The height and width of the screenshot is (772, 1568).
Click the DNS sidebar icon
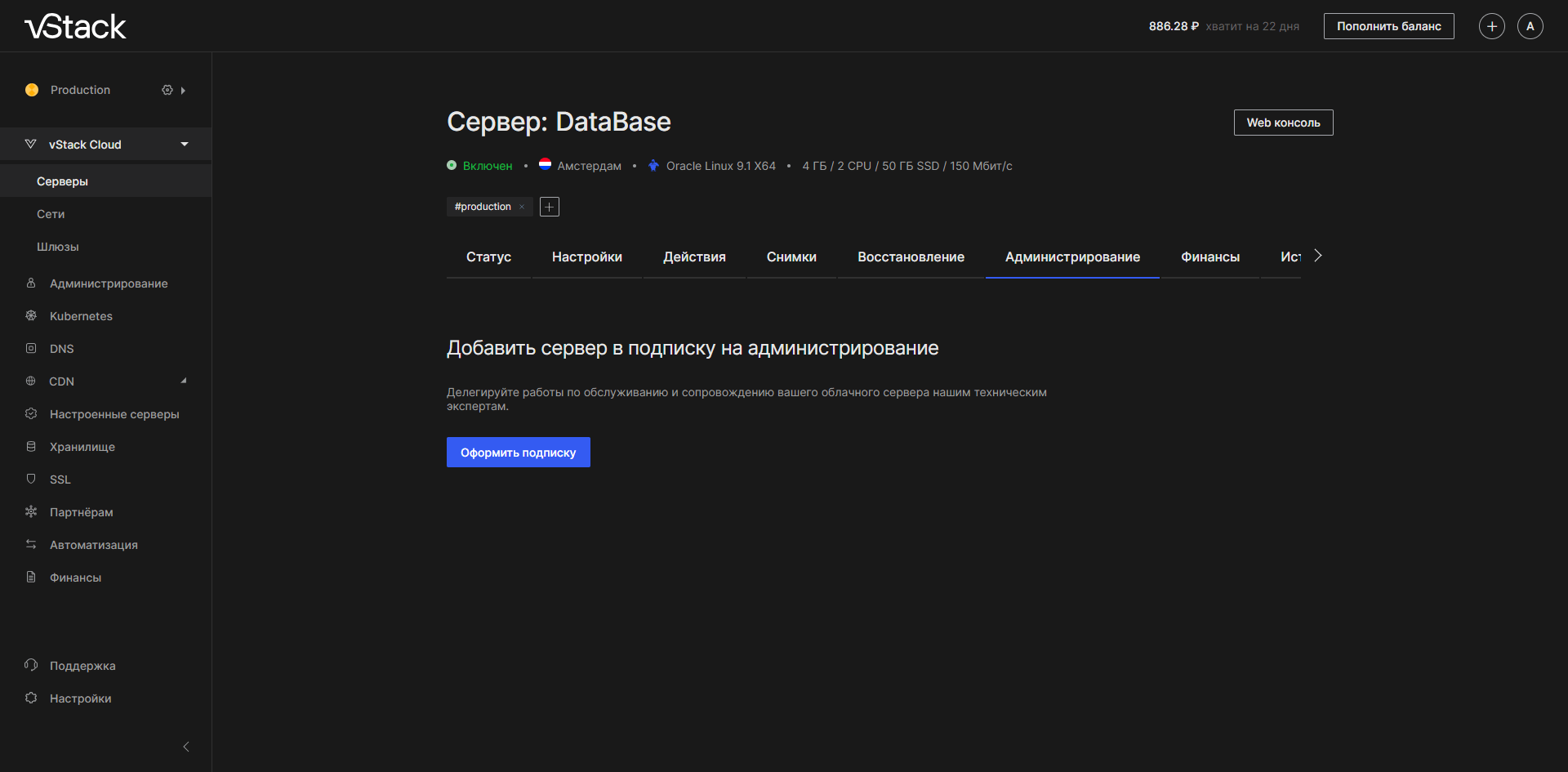click(x=31, y=348)
